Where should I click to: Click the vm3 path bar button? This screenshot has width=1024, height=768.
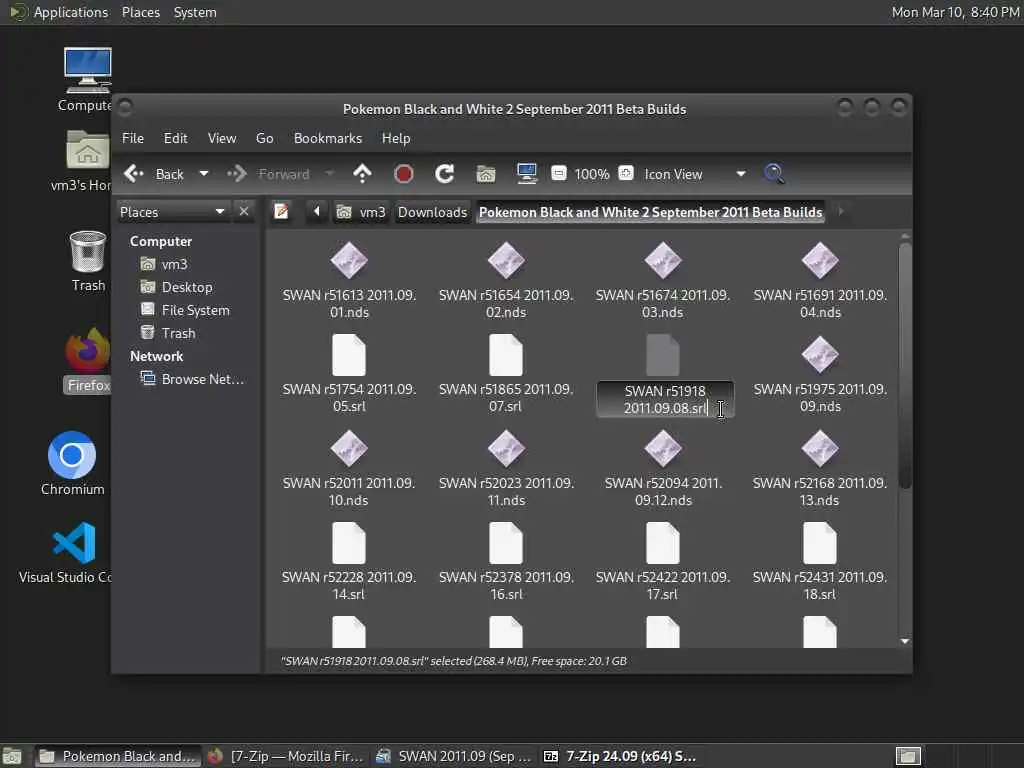(x=361, y=212)
